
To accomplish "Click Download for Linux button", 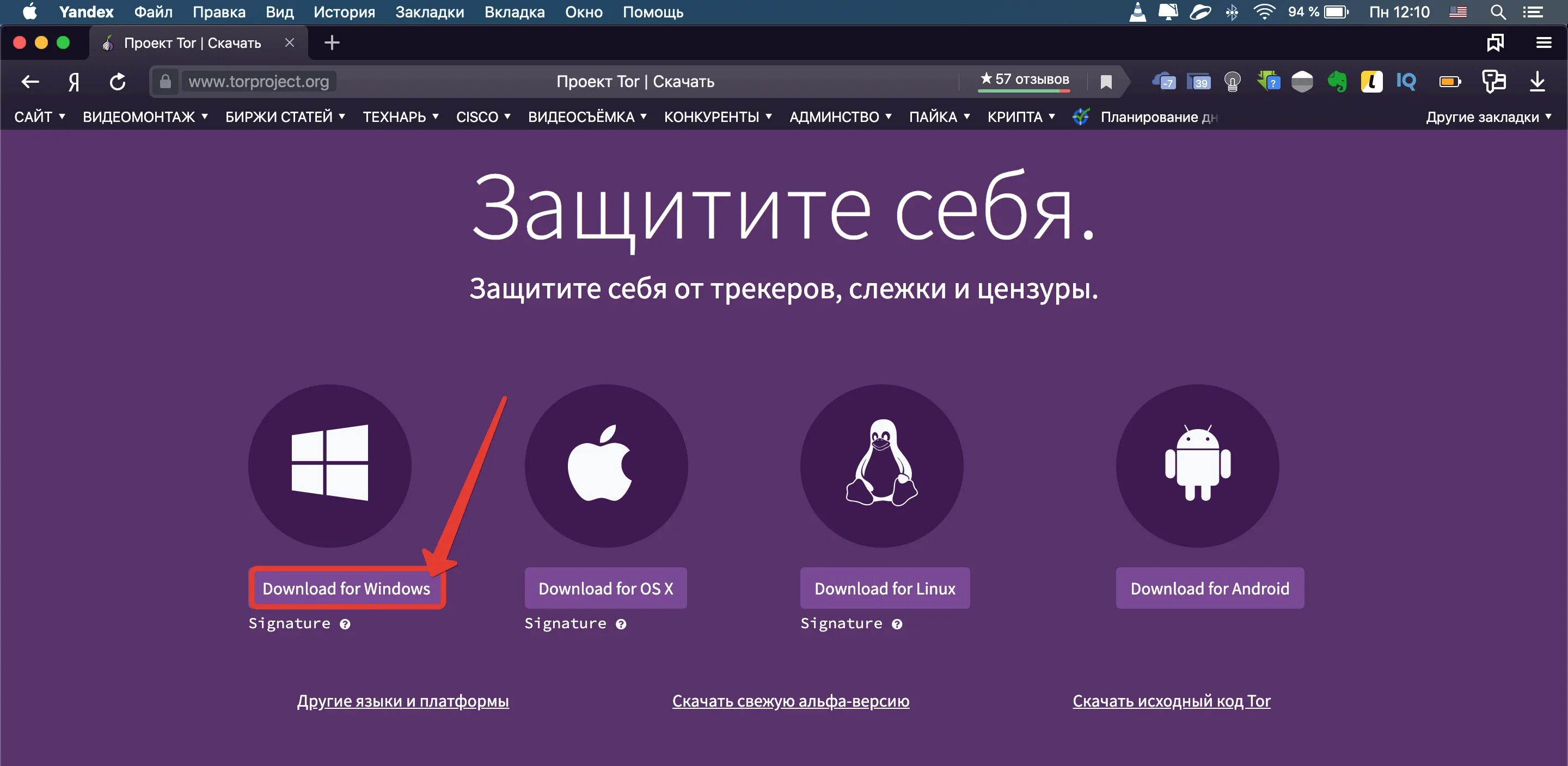I will pos(885,588).
